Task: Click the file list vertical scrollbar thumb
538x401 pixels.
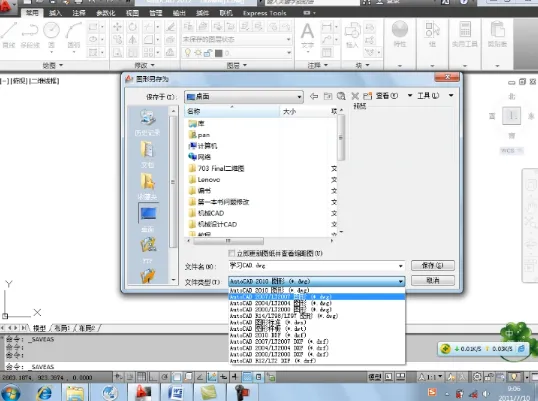Action: [x=341, y=138]
